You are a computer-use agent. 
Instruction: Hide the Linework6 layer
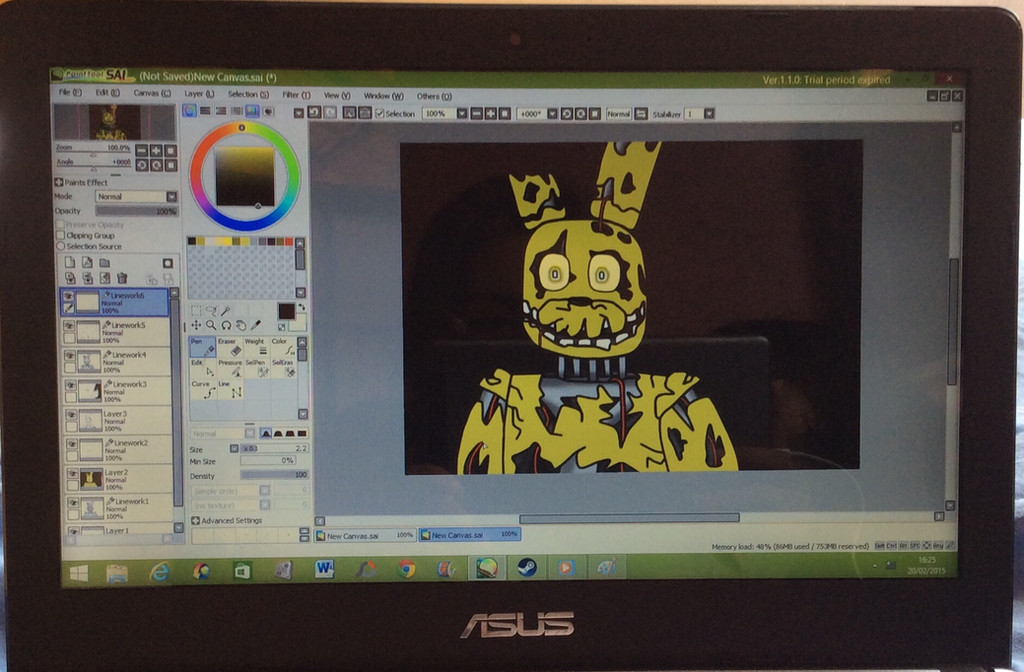click(68, 296)
